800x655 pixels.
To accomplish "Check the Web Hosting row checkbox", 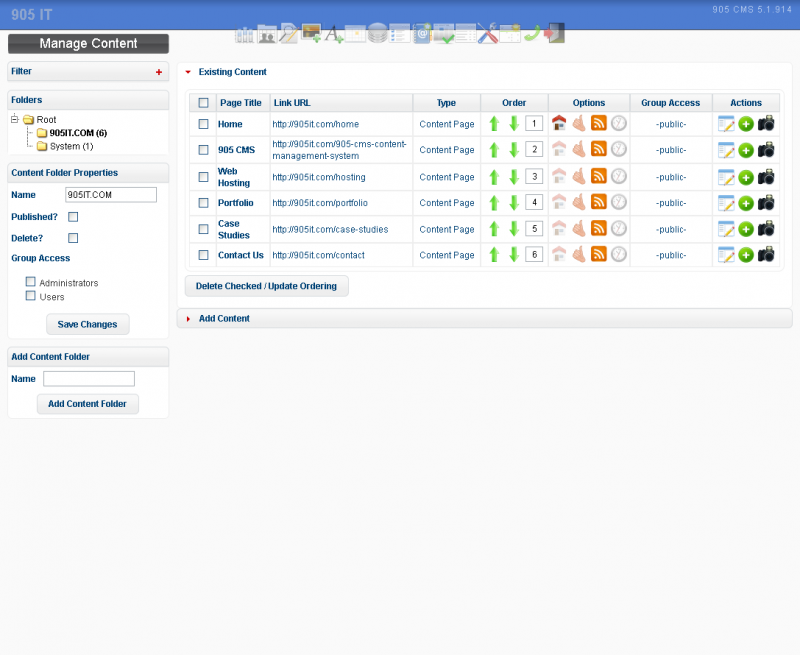I will coord(204,177).
